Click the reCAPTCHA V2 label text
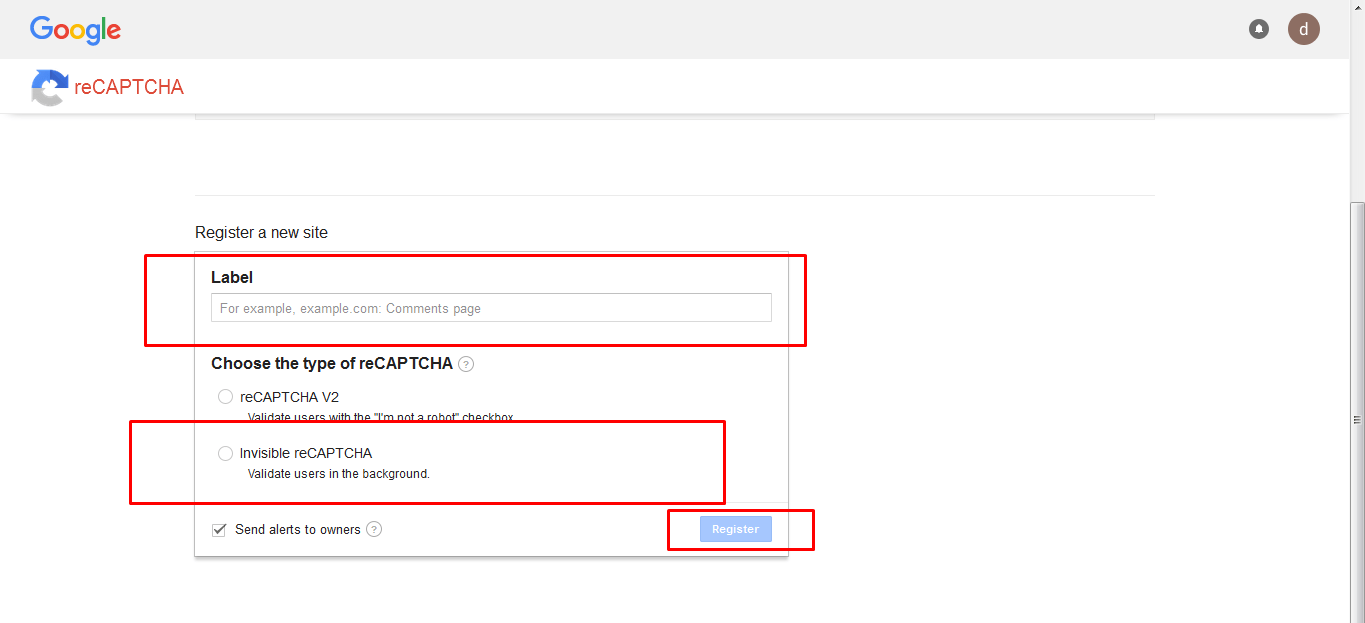Image resolution: width=1365 pixels, height=623 pixels. coord(289,396)
